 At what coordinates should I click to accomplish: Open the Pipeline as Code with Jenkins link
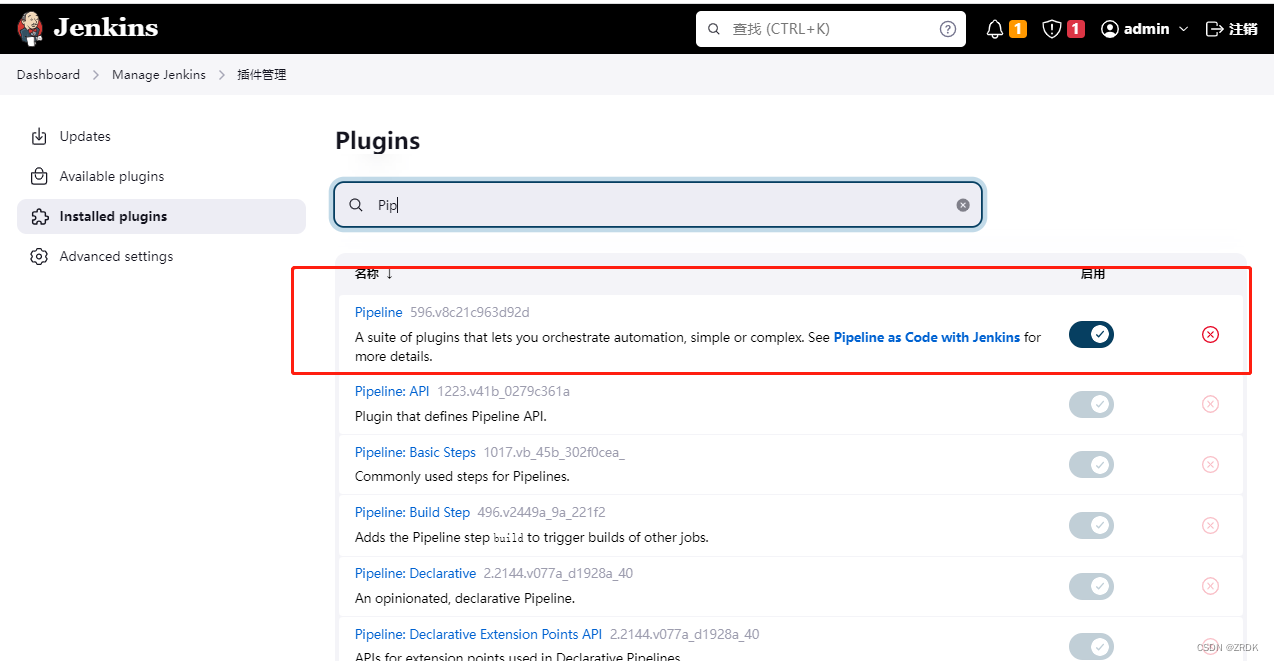pos(927,337)
